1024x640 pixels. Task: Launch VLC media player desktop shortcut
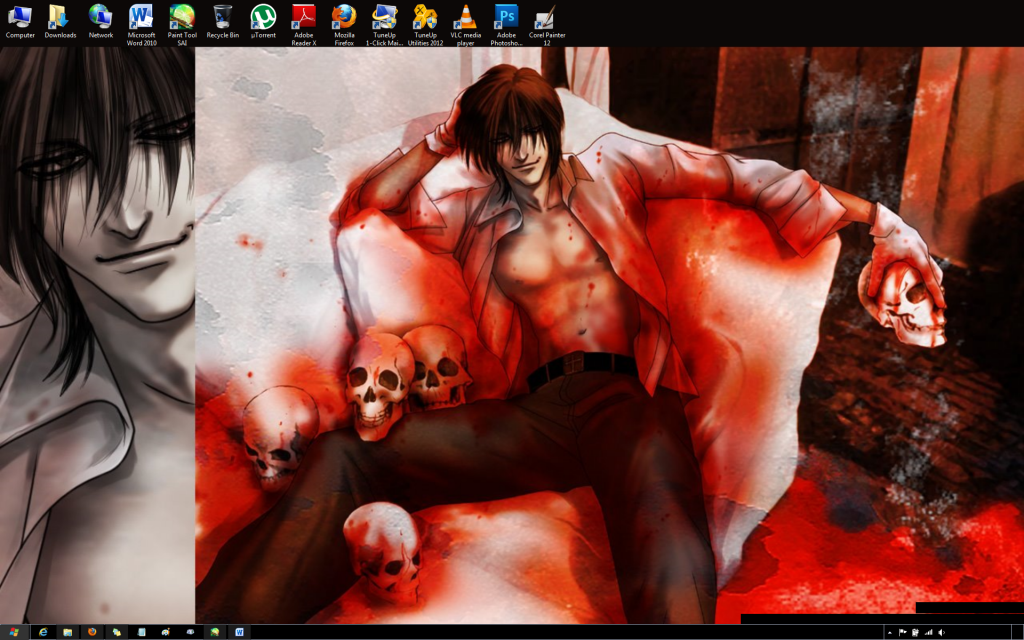coord(466,25)
